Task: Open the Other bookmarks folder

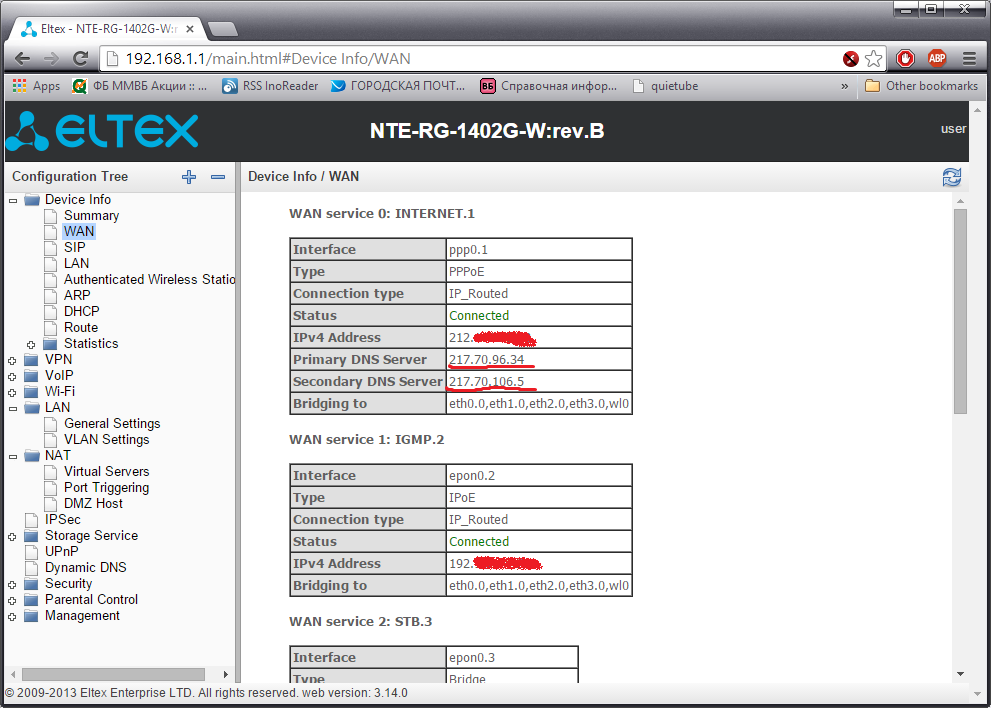Action: tap(921, 86)
